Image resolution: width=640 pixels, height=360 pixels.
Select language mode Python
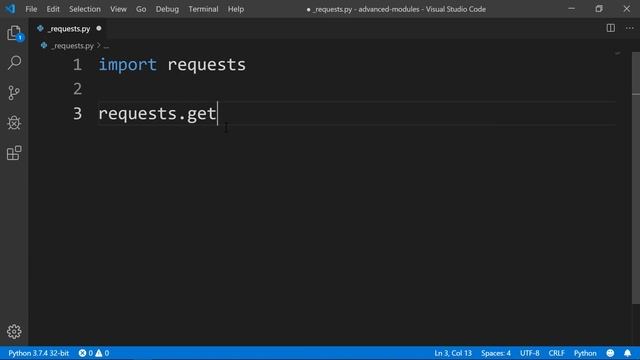coord(585,353)
